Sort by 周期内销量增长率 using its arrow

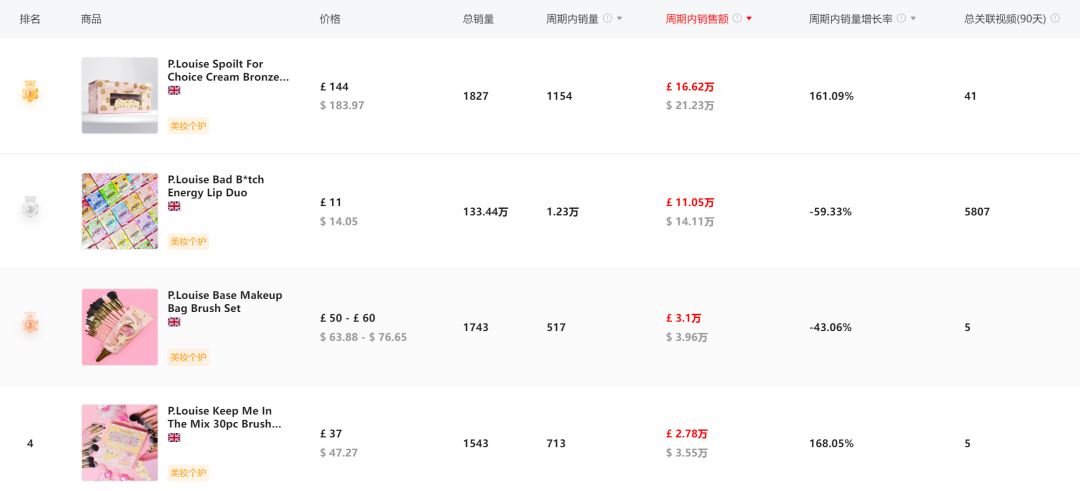(x=913, y=19)
